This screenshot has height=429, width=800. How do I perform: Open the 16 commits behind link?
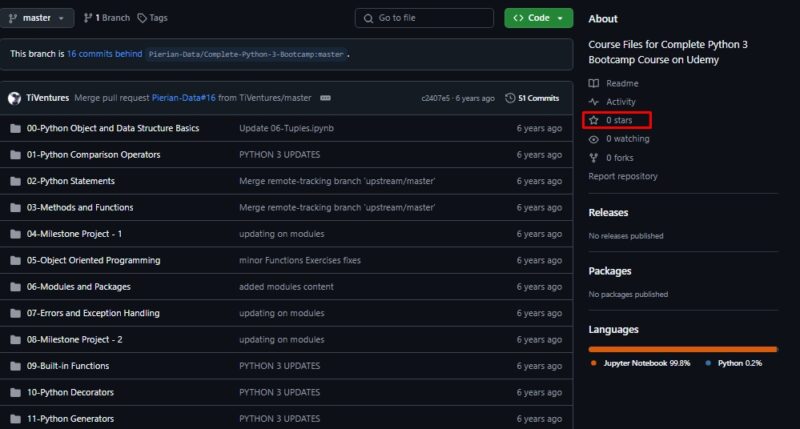coord(105,54)
